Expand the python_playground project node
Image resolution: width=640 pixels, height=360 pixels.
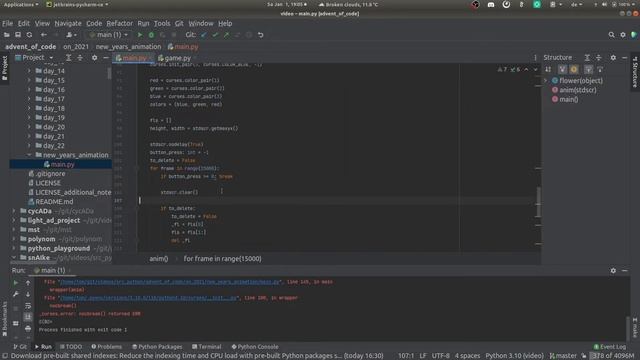click(x=14, y=249)
